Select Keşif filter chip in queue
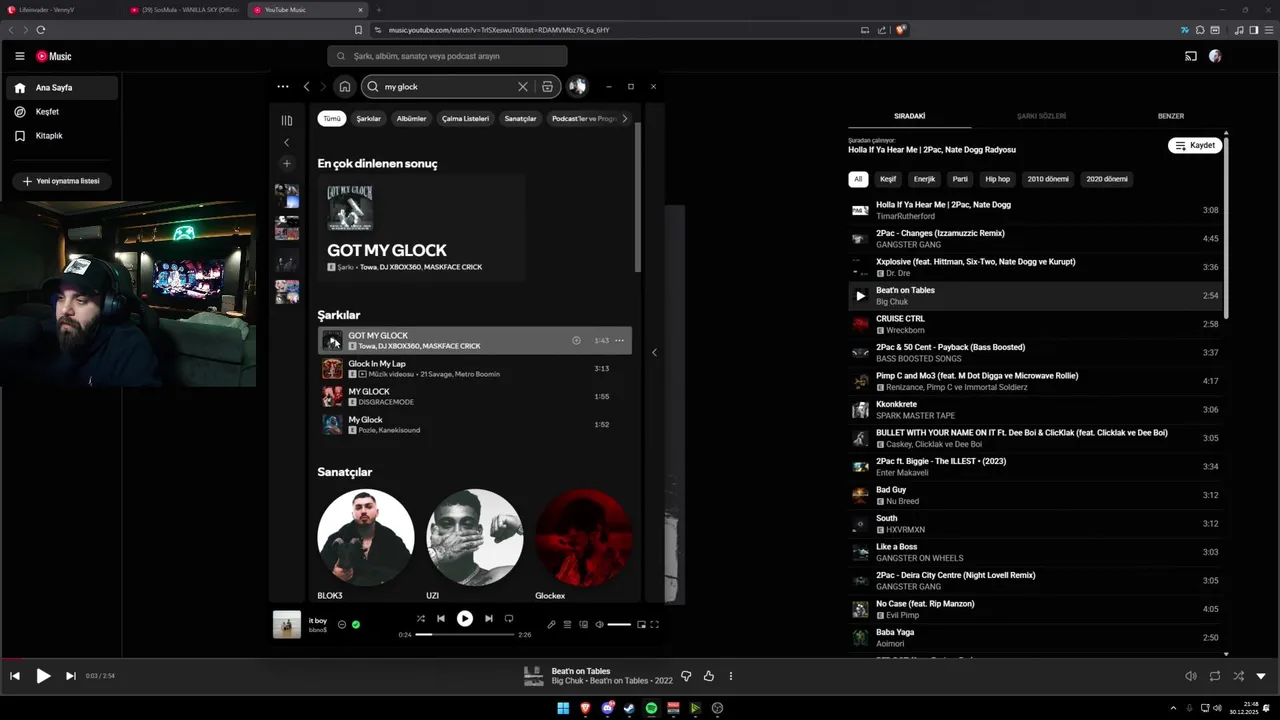This screenshot has height=720, width=1280. [x=888, y=180]
